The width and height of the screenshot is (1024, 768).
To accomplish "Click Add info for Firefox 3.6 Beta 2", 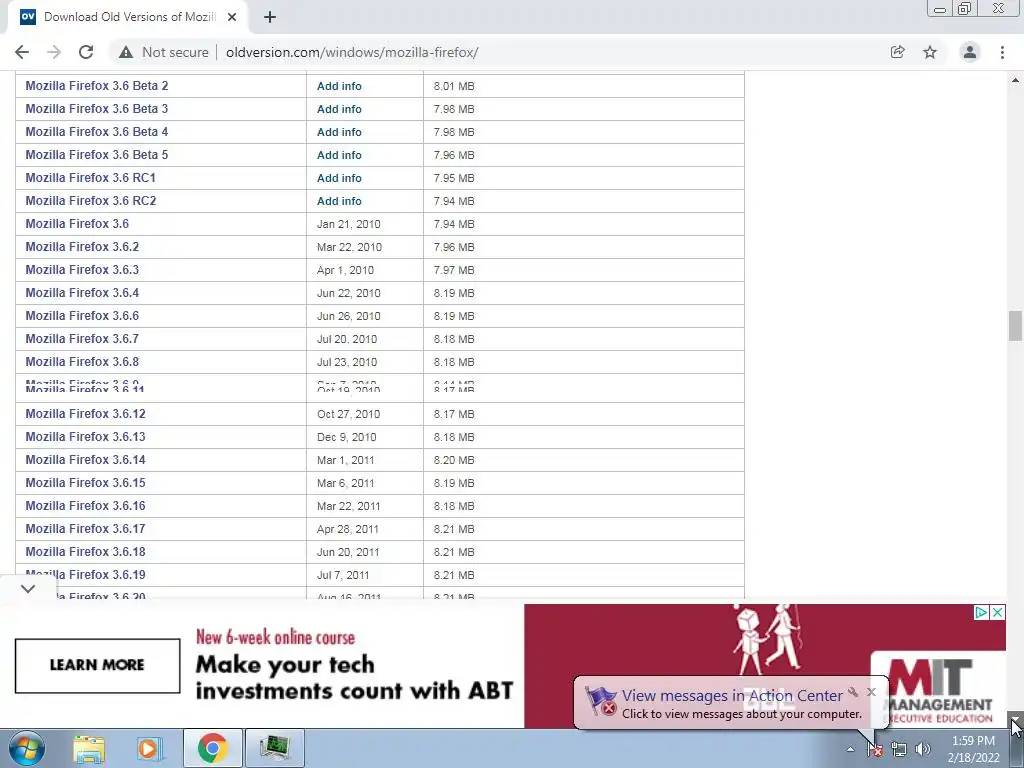I will tap(339, 86).
